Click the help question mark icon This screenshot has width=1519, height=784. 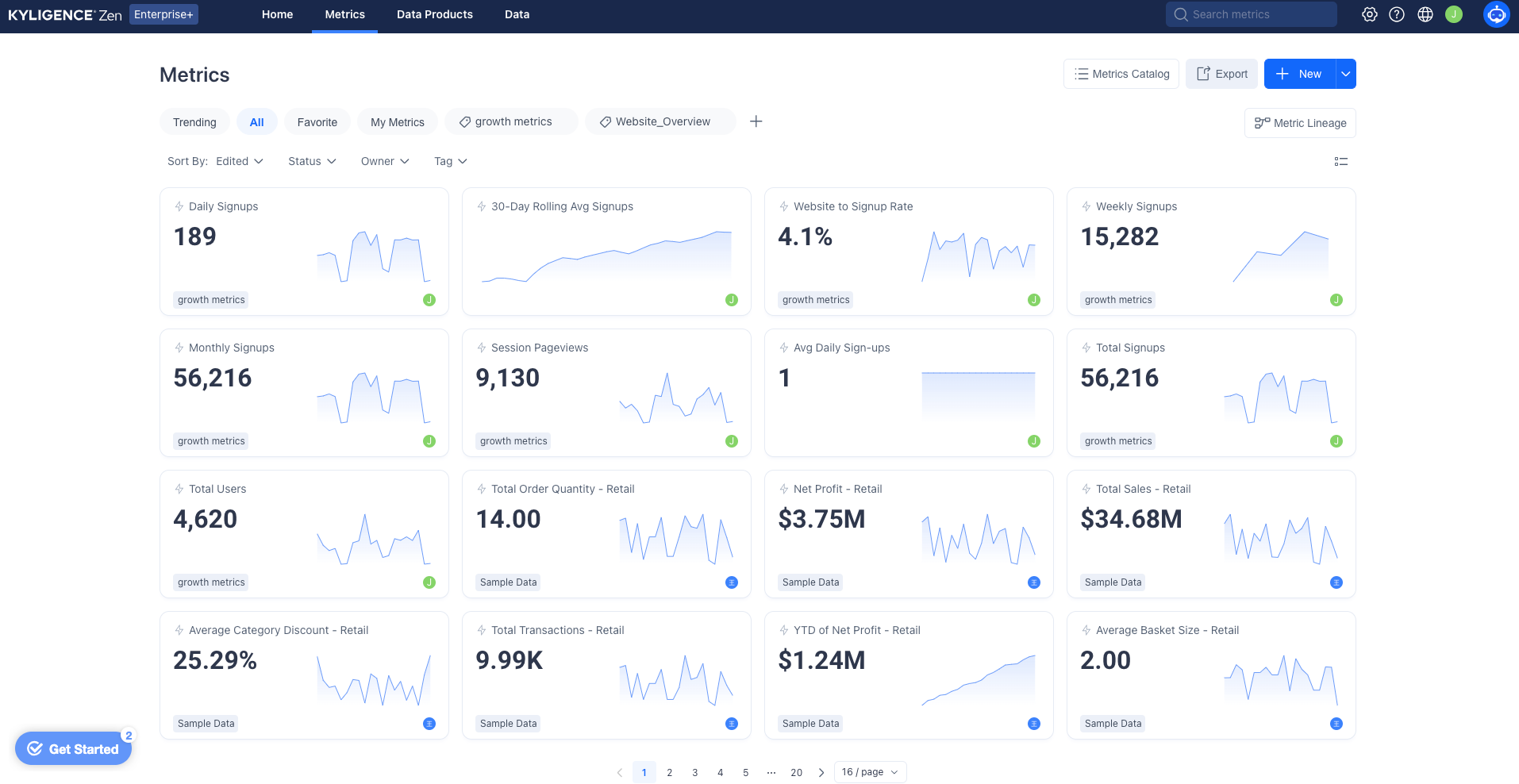pos(1397,14)
